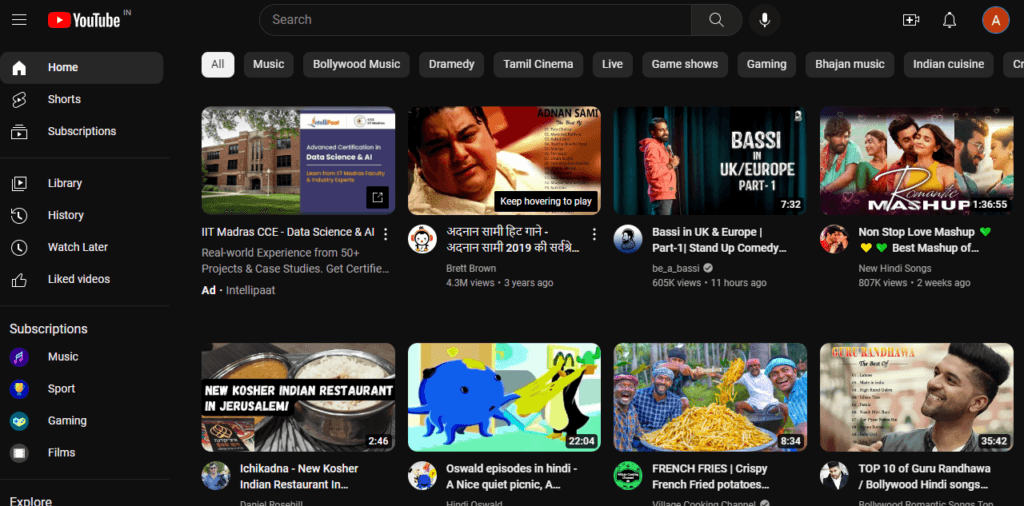The width and height of the screenshot is (1024, 506).
Task: Click Intellipaat advertiser name
Action: click(x=250, y=291)
